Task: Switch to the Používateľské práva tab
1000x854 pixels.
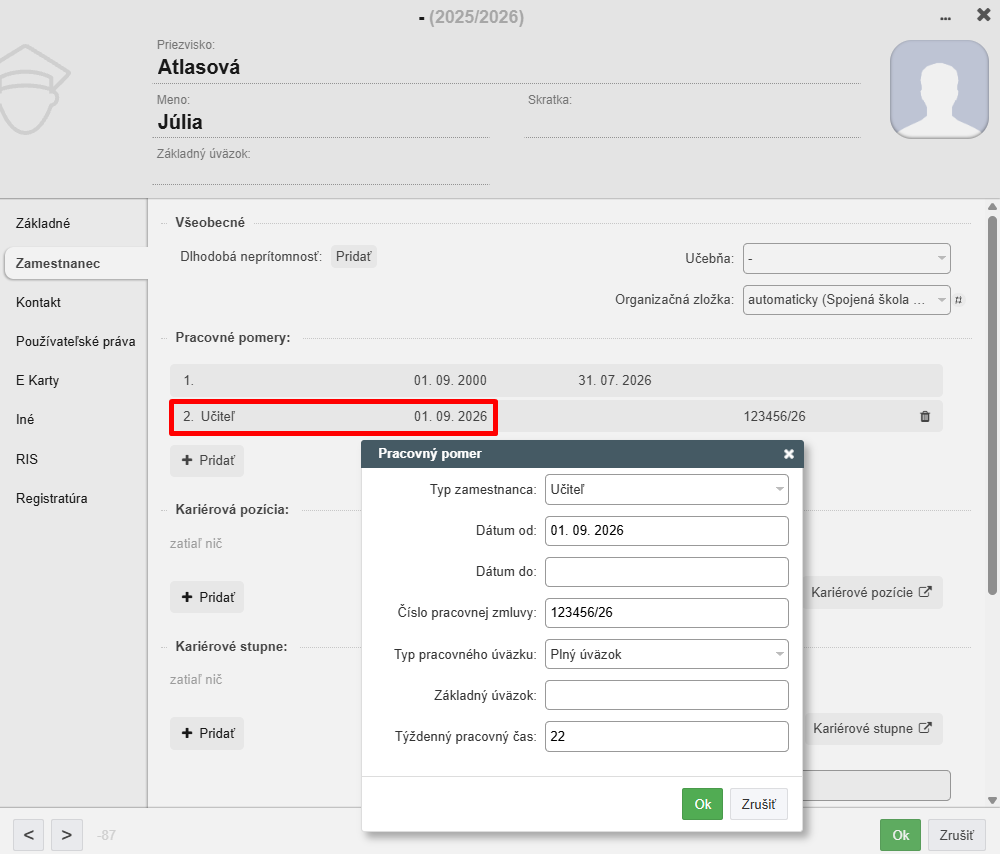Action: (75, 341)
